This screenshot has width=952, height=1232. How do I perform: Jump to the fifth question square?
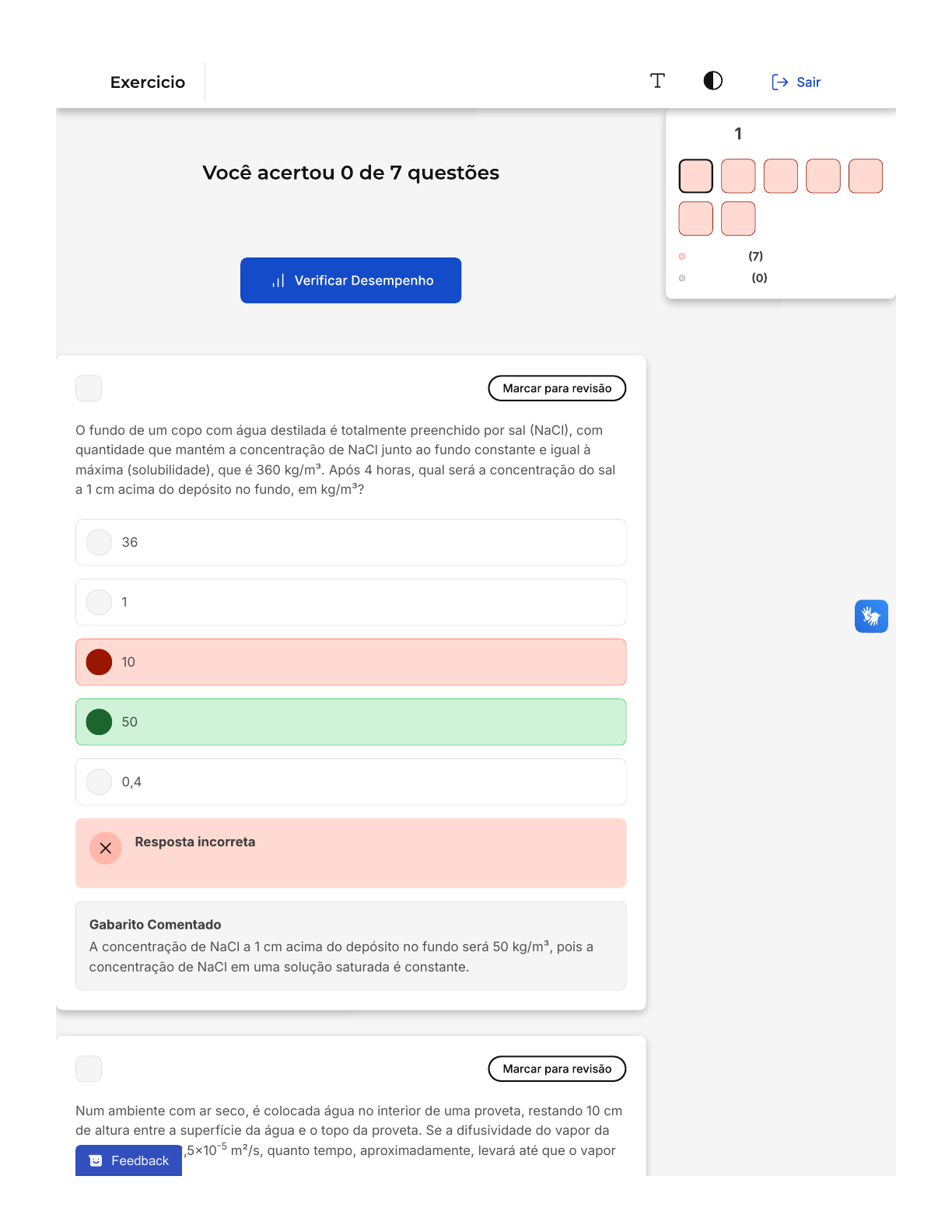866,176
